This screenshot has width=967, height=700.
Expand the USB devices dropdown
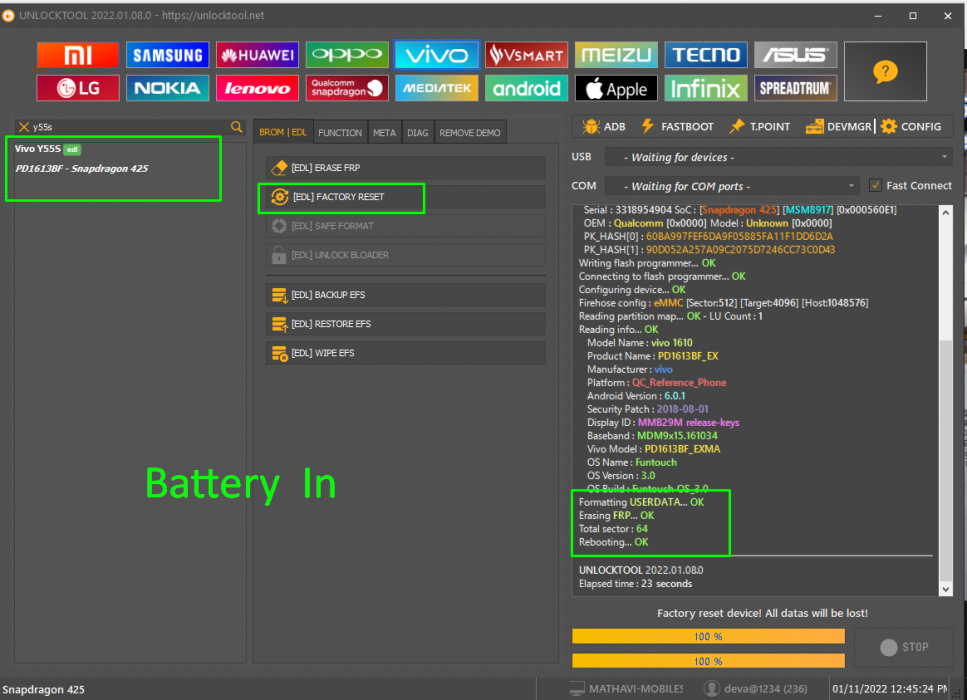pos(944,157)
